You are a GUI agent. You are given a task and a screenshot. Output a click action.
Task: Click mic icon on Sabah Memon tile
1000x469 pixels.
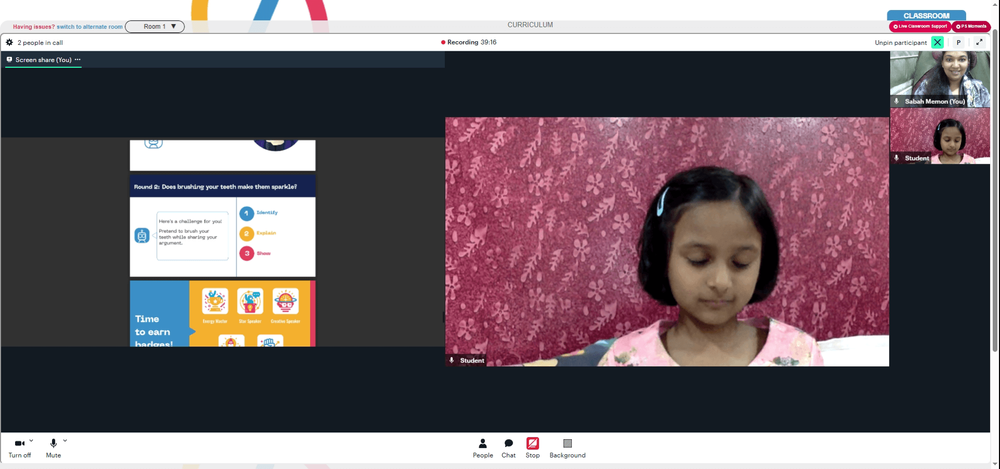[896, 101]
